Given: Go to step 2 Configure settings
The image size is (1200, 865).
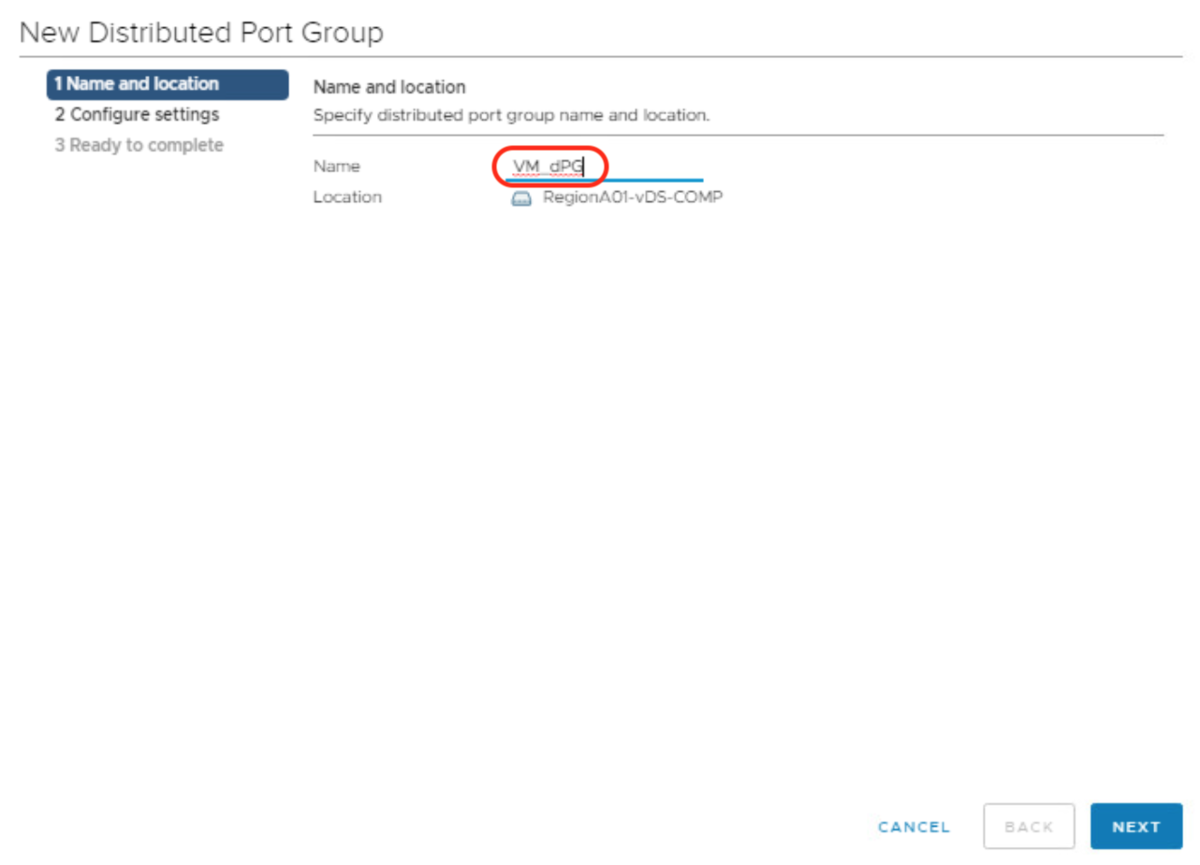Looking at the screenshot, I should coord(137,115).
